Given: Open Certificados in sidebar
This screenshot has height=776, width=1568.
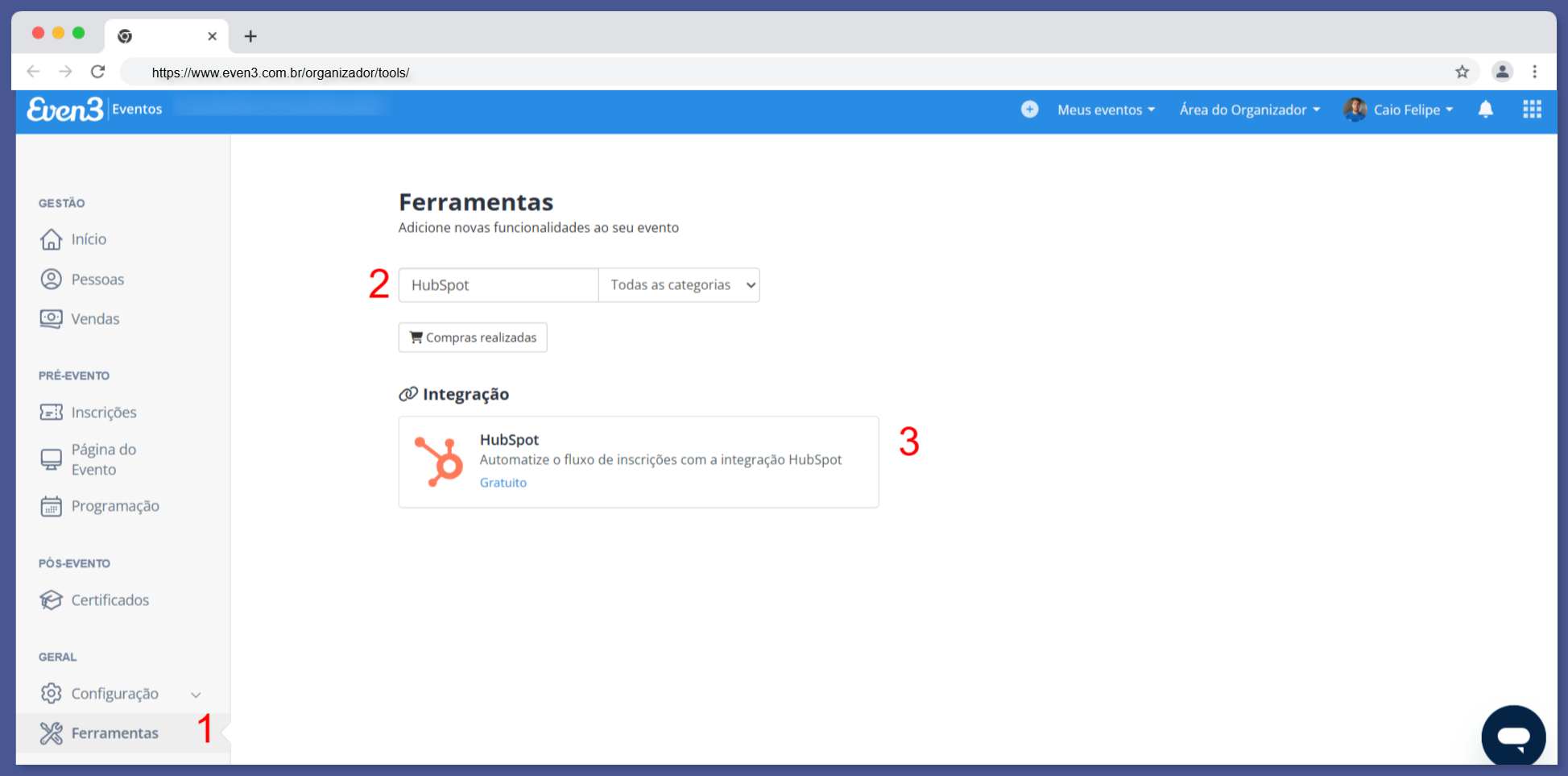Looking at the screenshot, I should (x=110, y=600).
